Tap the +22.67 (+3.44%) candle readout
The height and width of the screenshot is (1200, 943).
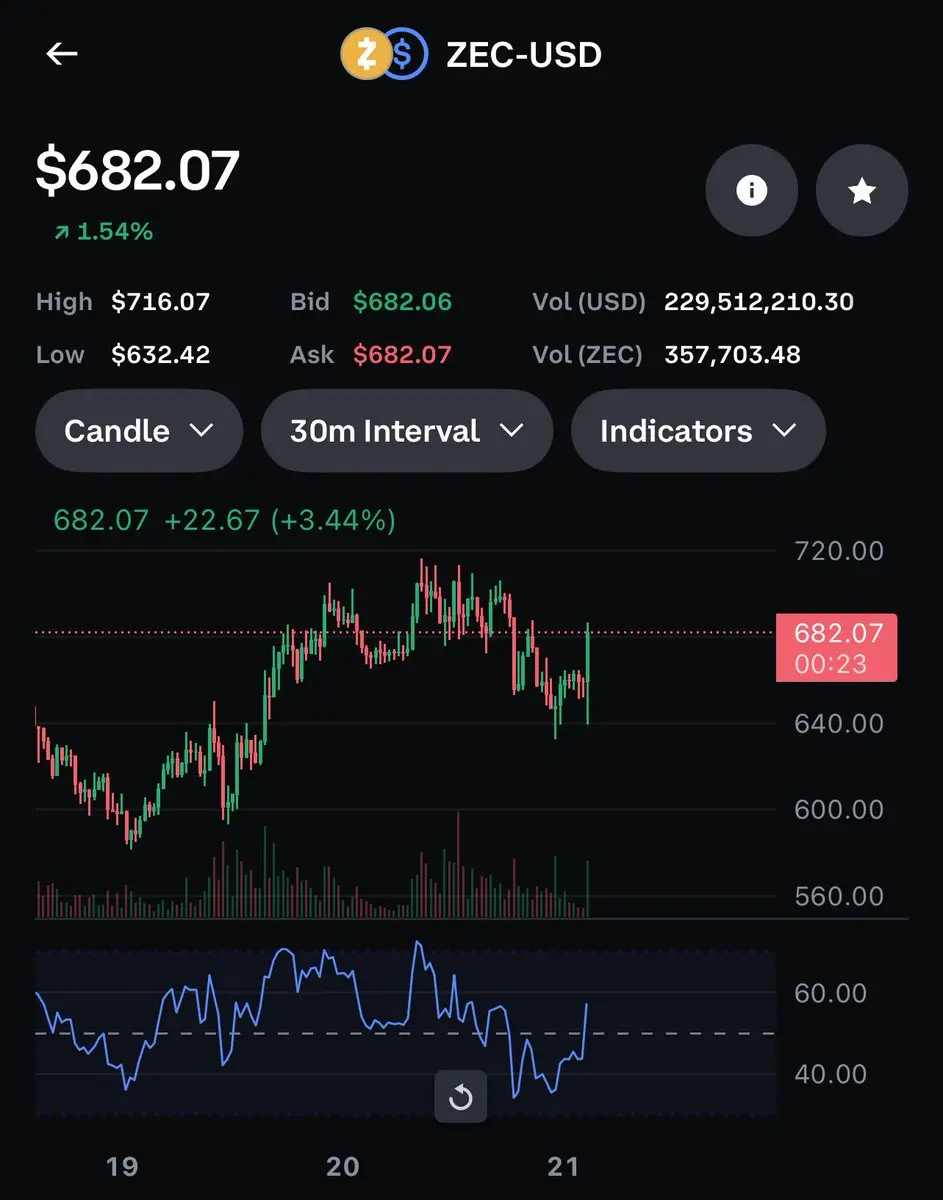pyautogui.click(x=280, y=520)
